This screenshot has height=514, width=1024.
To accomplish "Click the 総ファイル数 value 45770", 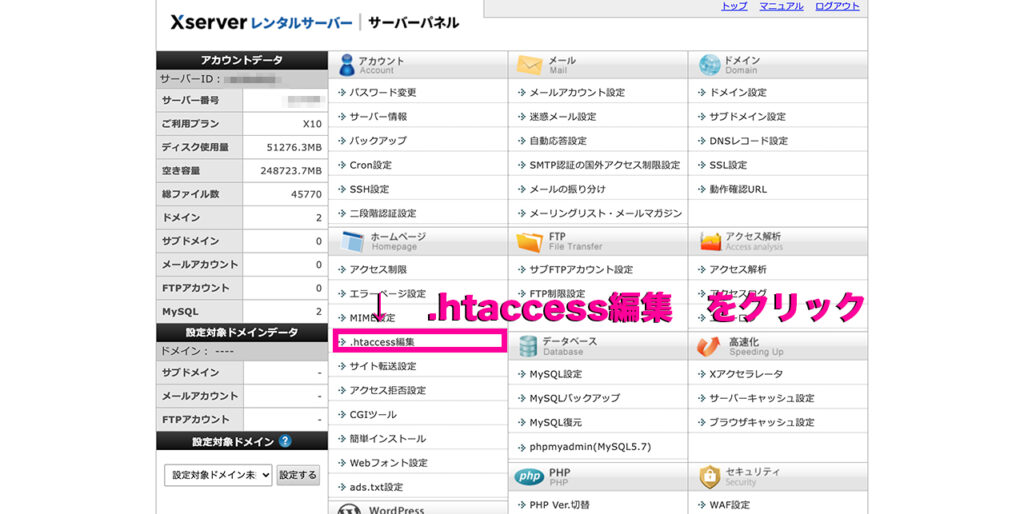I will 306,194.
